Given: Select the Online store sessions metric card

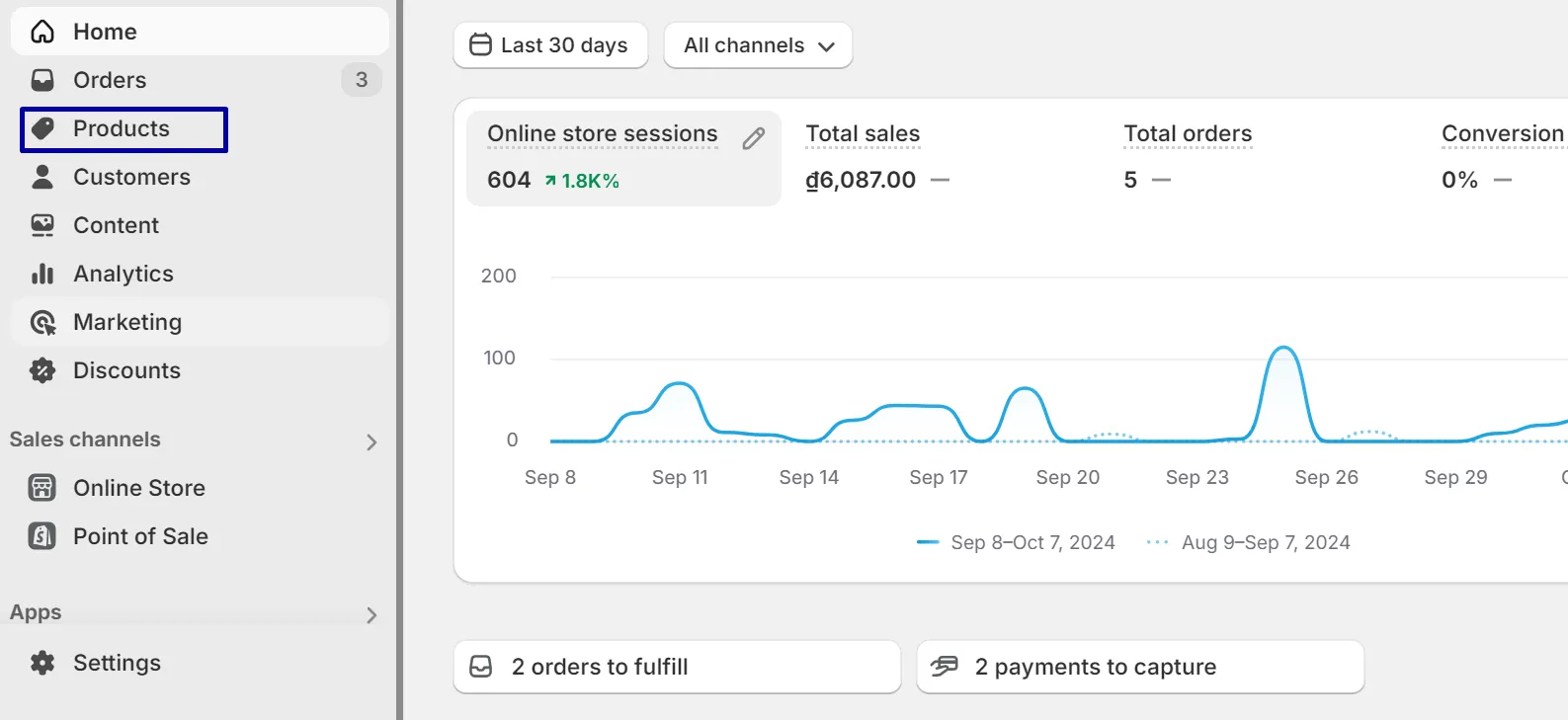Looking at the screenshot, I should pyautogui.click(x=623, y=158).
